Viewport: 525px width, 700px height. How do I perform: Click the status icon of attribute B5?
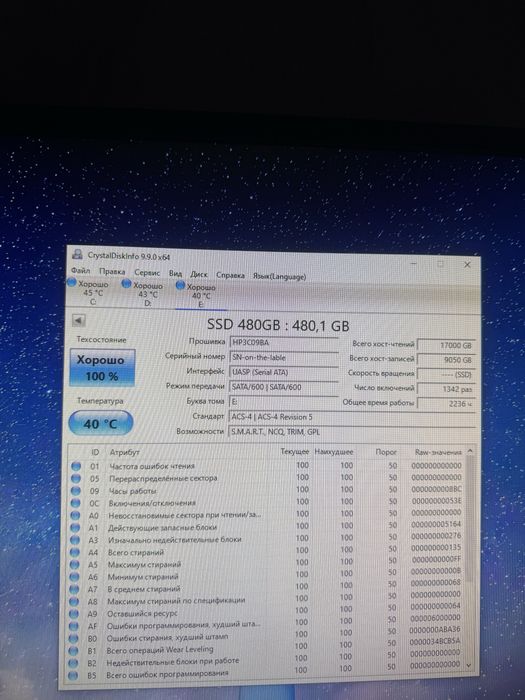click(x=73, y=675)
